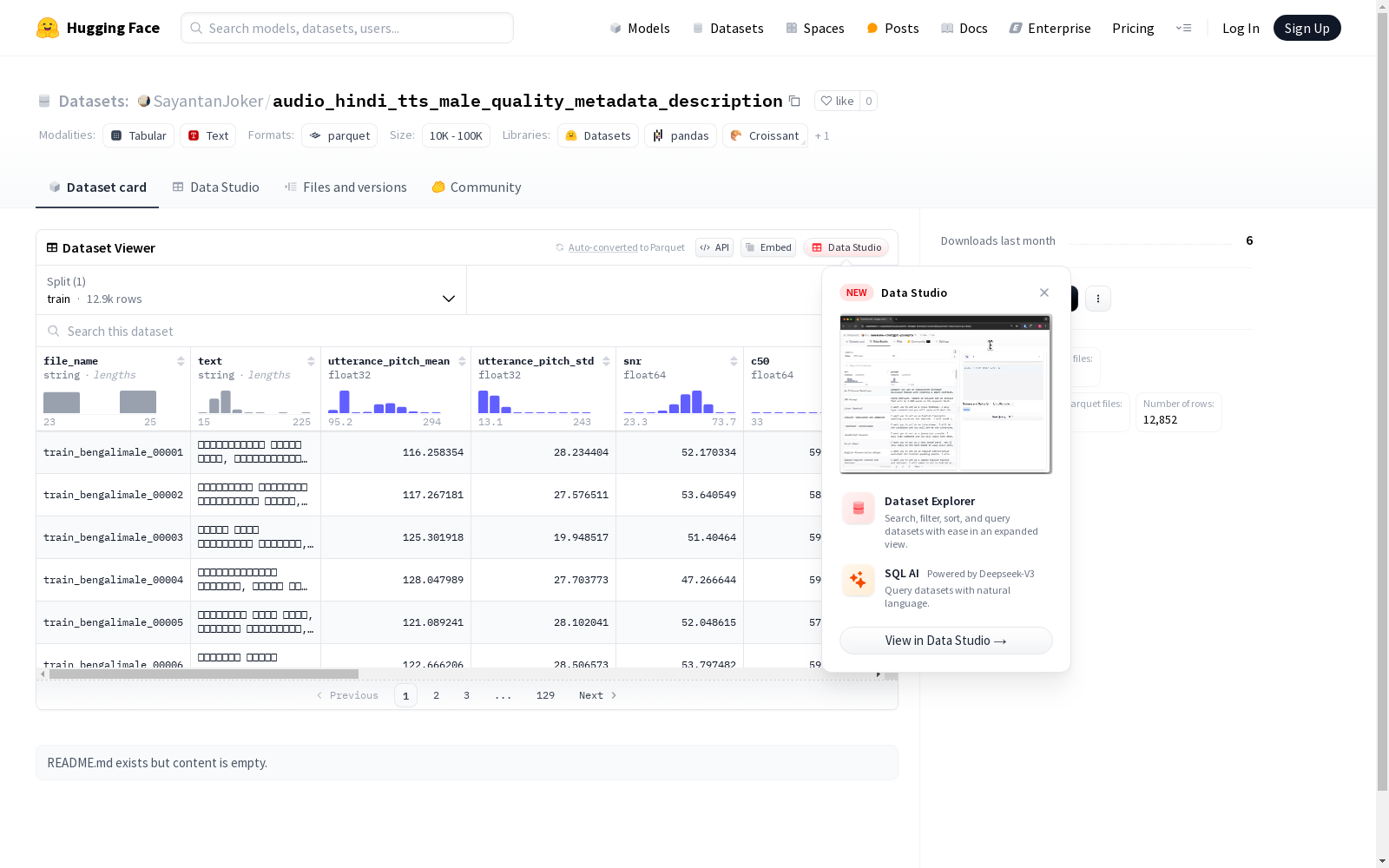Open the Dataset card tab
Screen dimensions: 1389x868
pyautogui.click(x=97, y=187)
